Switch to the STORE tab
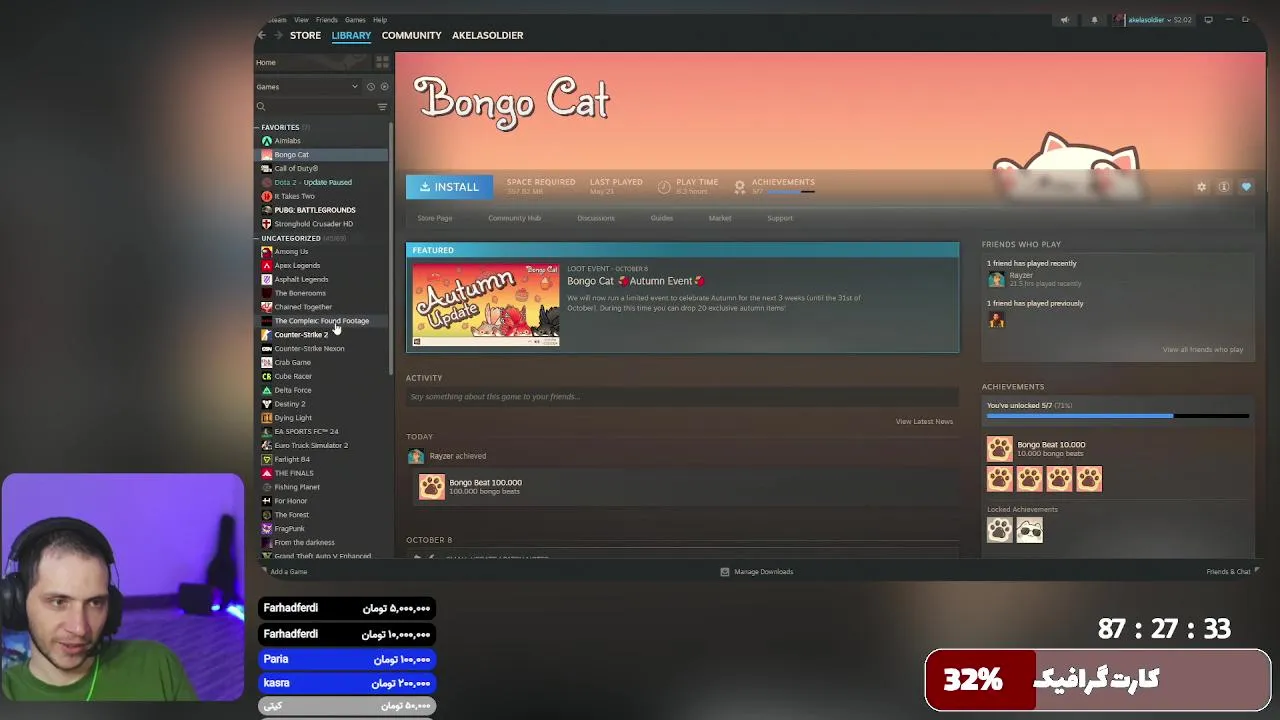Viewport: 1280px width, 720px height. 305,35
